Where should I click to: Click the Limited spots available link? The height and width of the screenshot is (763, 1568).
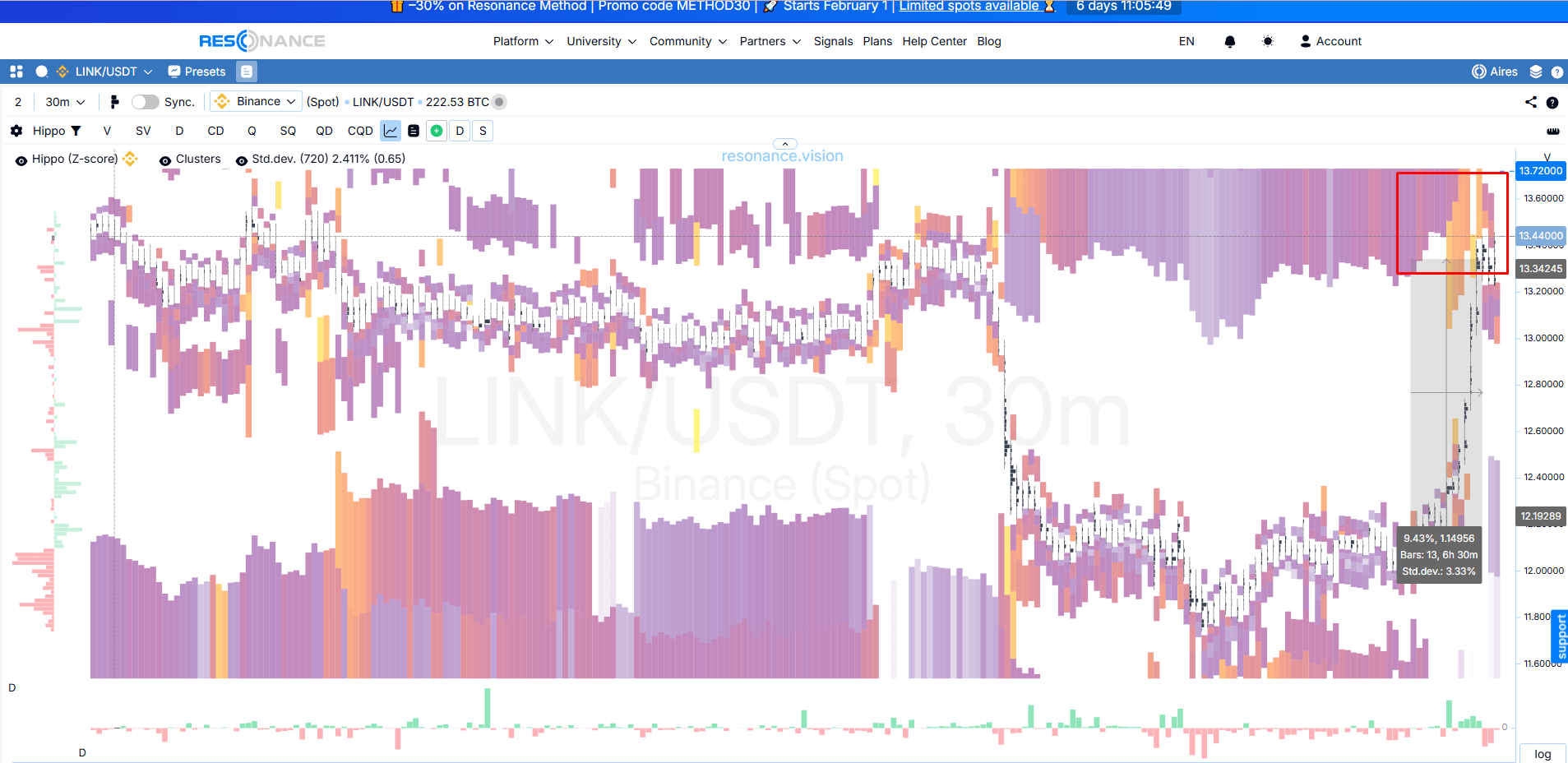968,7
